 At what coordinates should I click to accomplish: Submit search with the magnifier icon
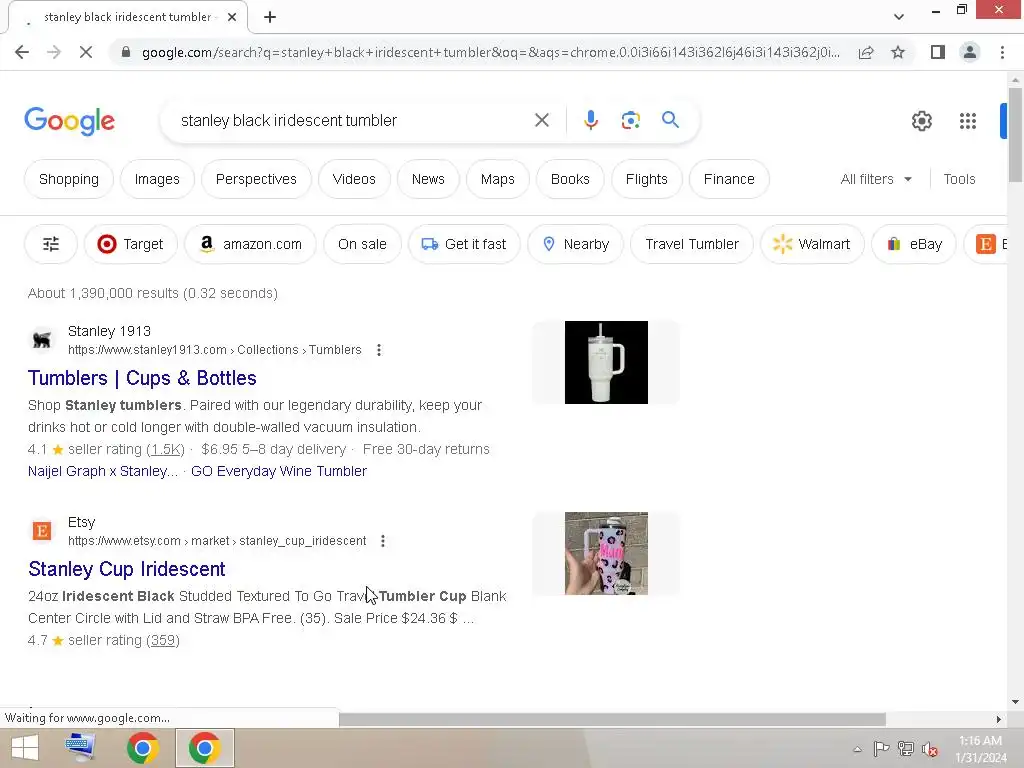pos(670,120)
